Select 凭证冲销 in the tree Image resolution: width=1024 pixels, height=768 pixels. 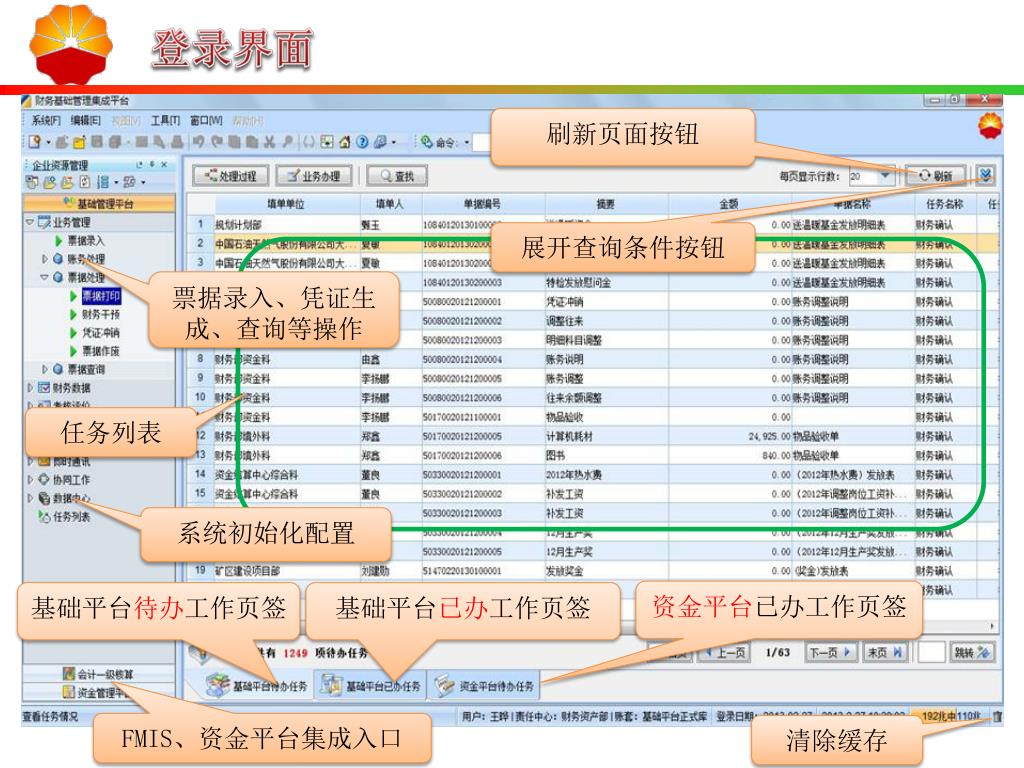pyautogui.click(x=101, y=332)
